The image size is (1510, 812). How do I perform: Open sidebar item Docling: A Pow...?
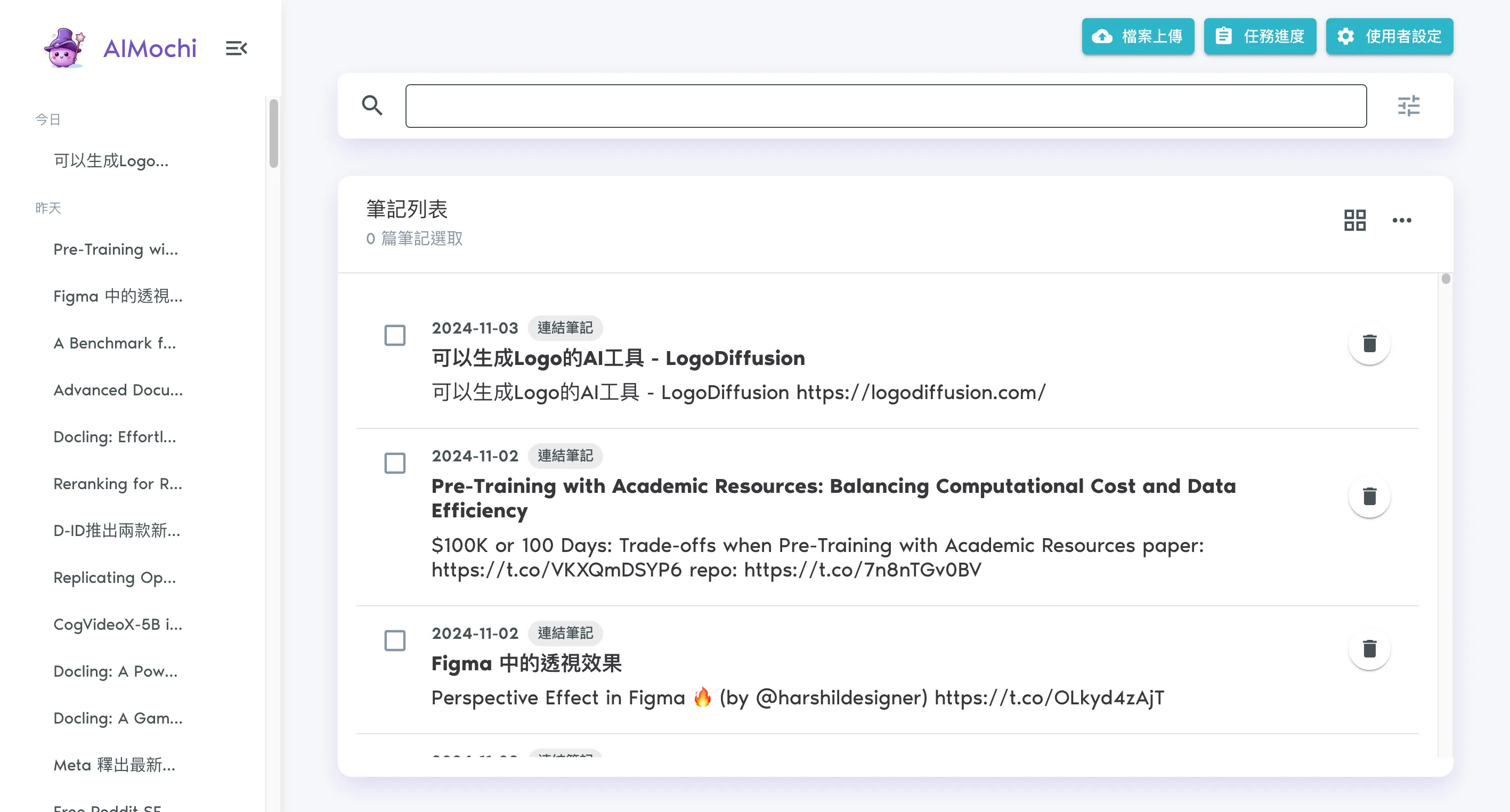coord(115,672)
